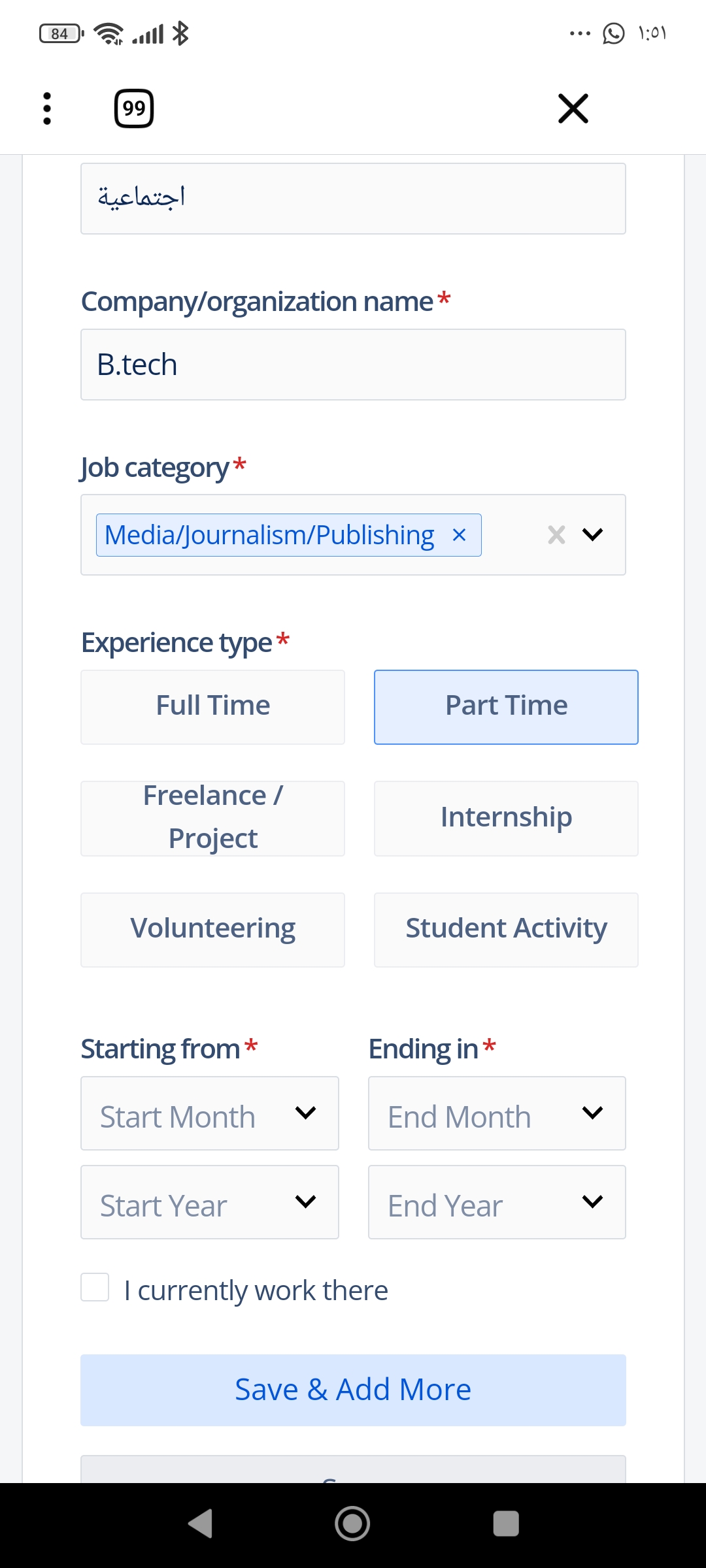Remove the Media/Journalism/Publishing tag

point(460,535)
